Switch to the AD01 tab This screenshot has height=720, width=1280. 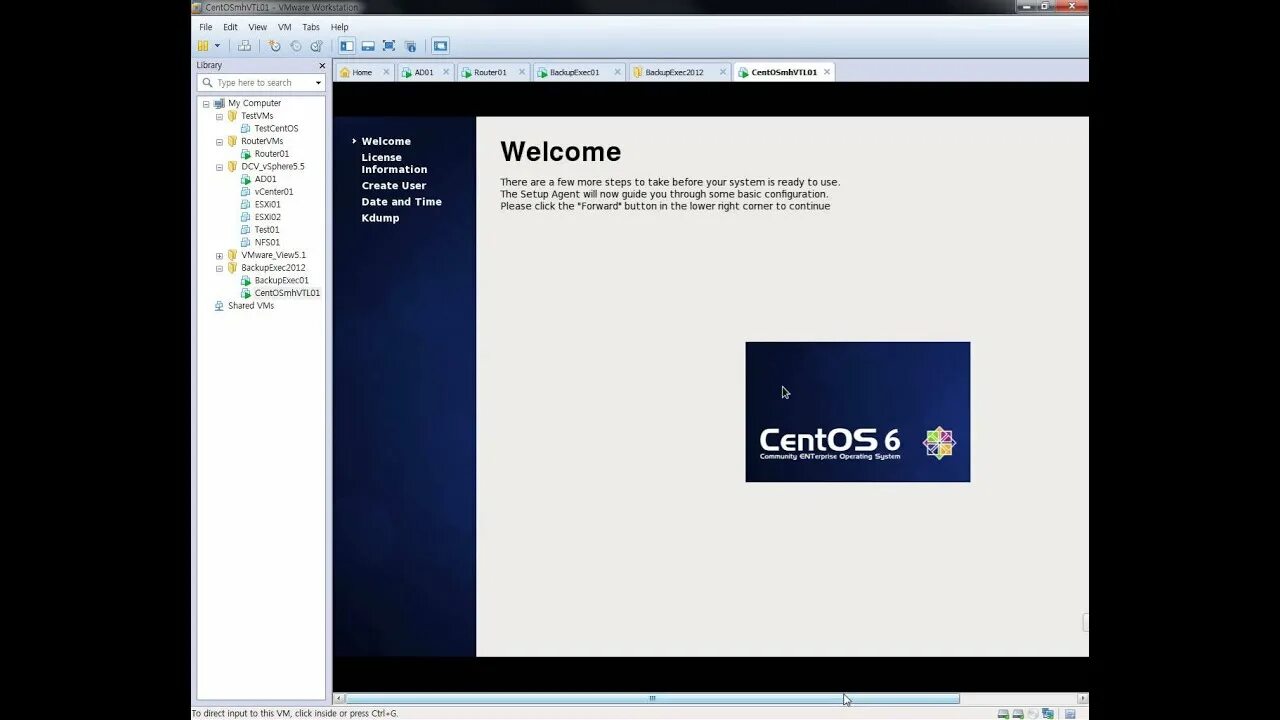pos(425,72)
